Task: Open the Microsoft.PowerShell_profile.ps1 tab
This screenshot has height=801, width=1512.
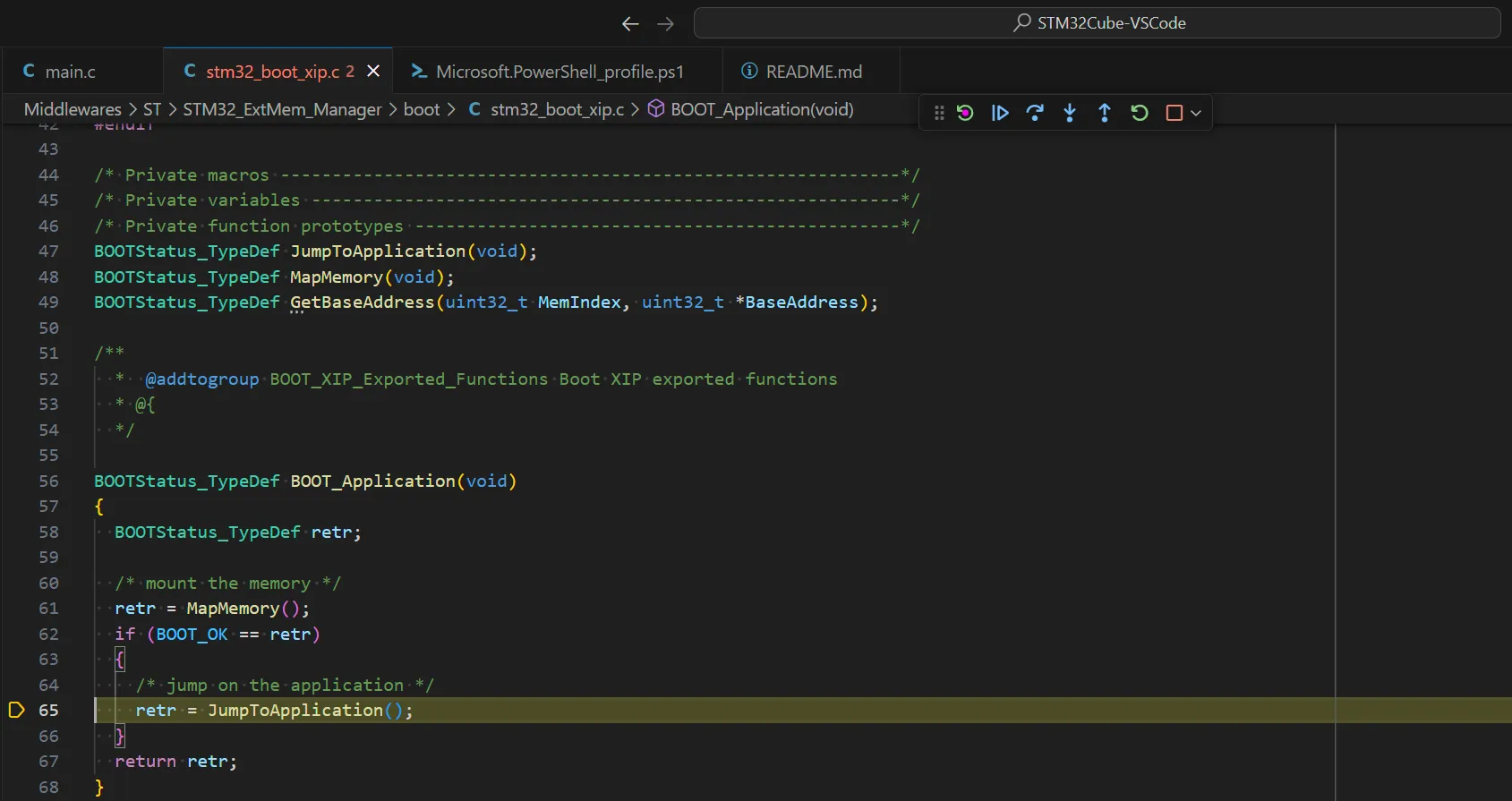Action: pyautogui.click(x=560, y=72)
